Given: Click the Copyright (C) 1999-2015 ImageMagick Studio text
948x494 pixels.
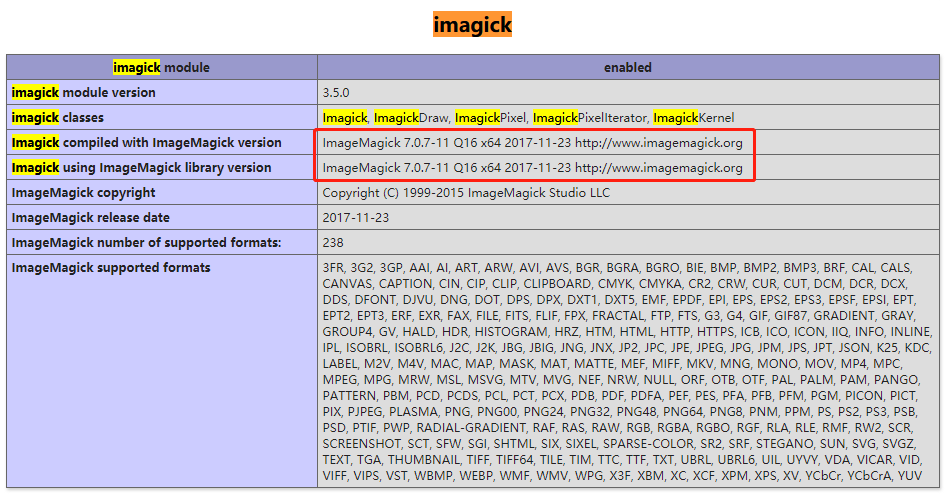Looking at the screenshot, I should [x=466, y=192].
